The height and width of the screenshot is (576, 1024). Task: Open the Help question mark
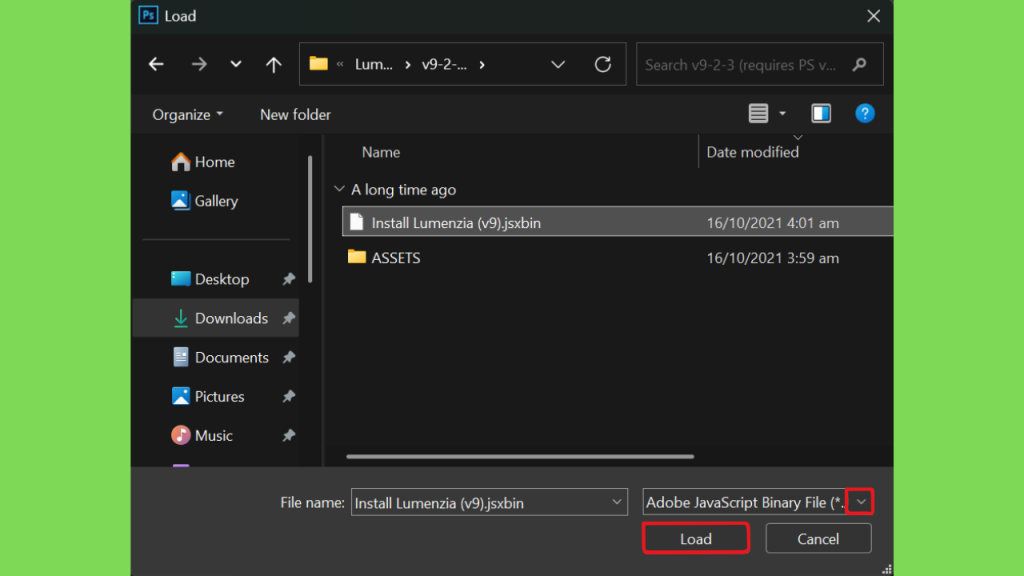[865, 114]
